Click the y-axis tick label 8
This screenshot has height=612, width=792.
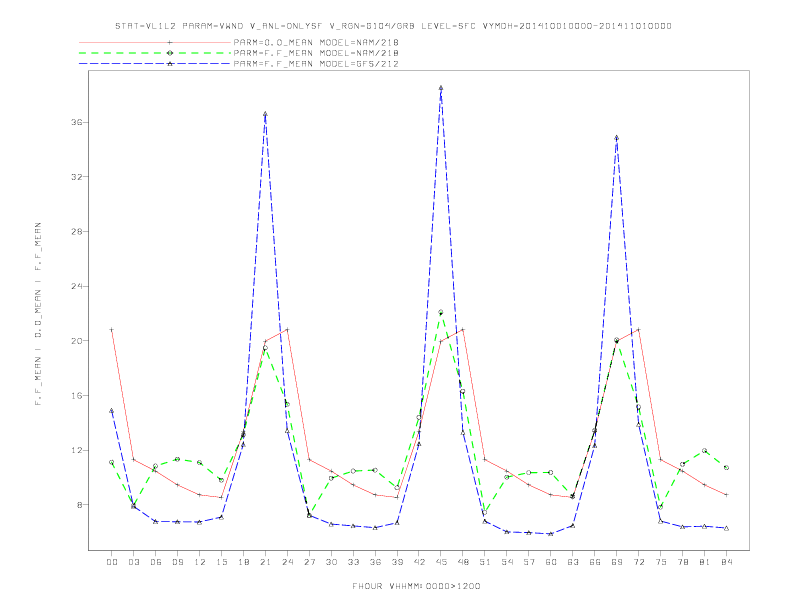[80, 505]
